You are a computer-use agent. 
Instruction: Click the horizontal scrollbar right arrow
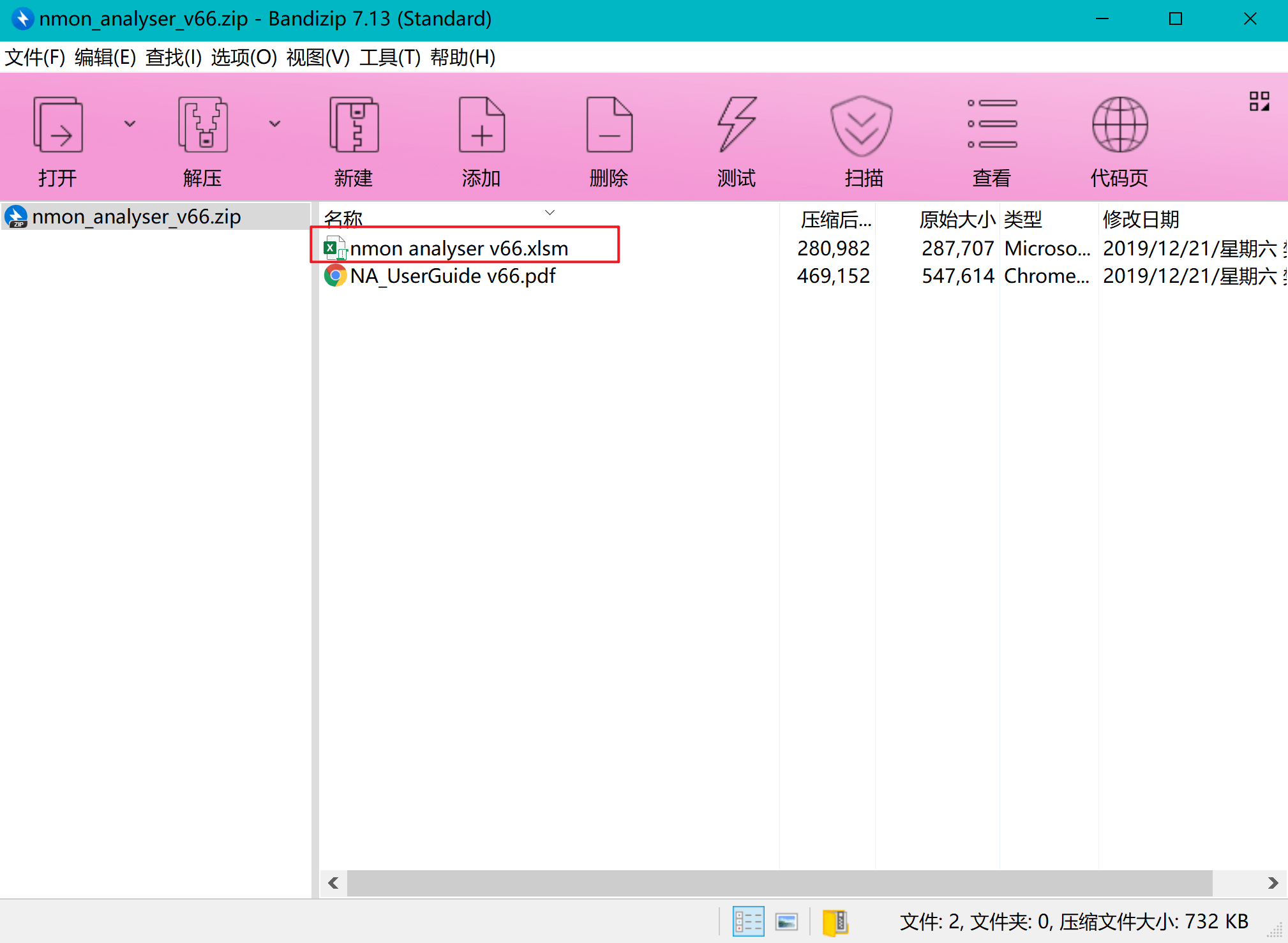(1273, 883)
